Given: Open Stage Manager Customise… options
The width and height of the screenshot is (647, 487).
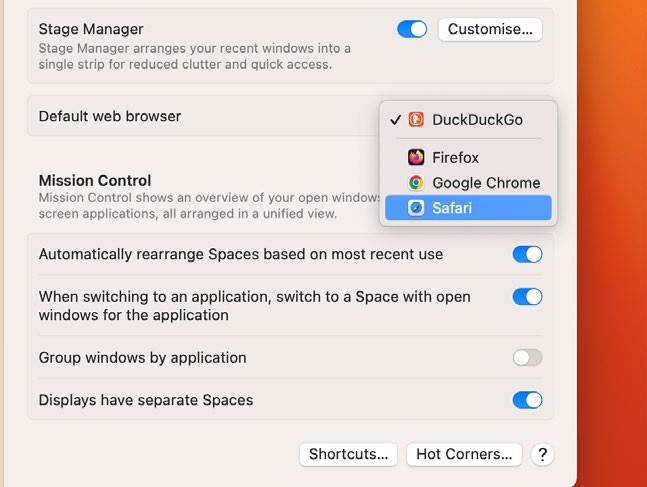Looking at the screenshot, I should (490, 29).
